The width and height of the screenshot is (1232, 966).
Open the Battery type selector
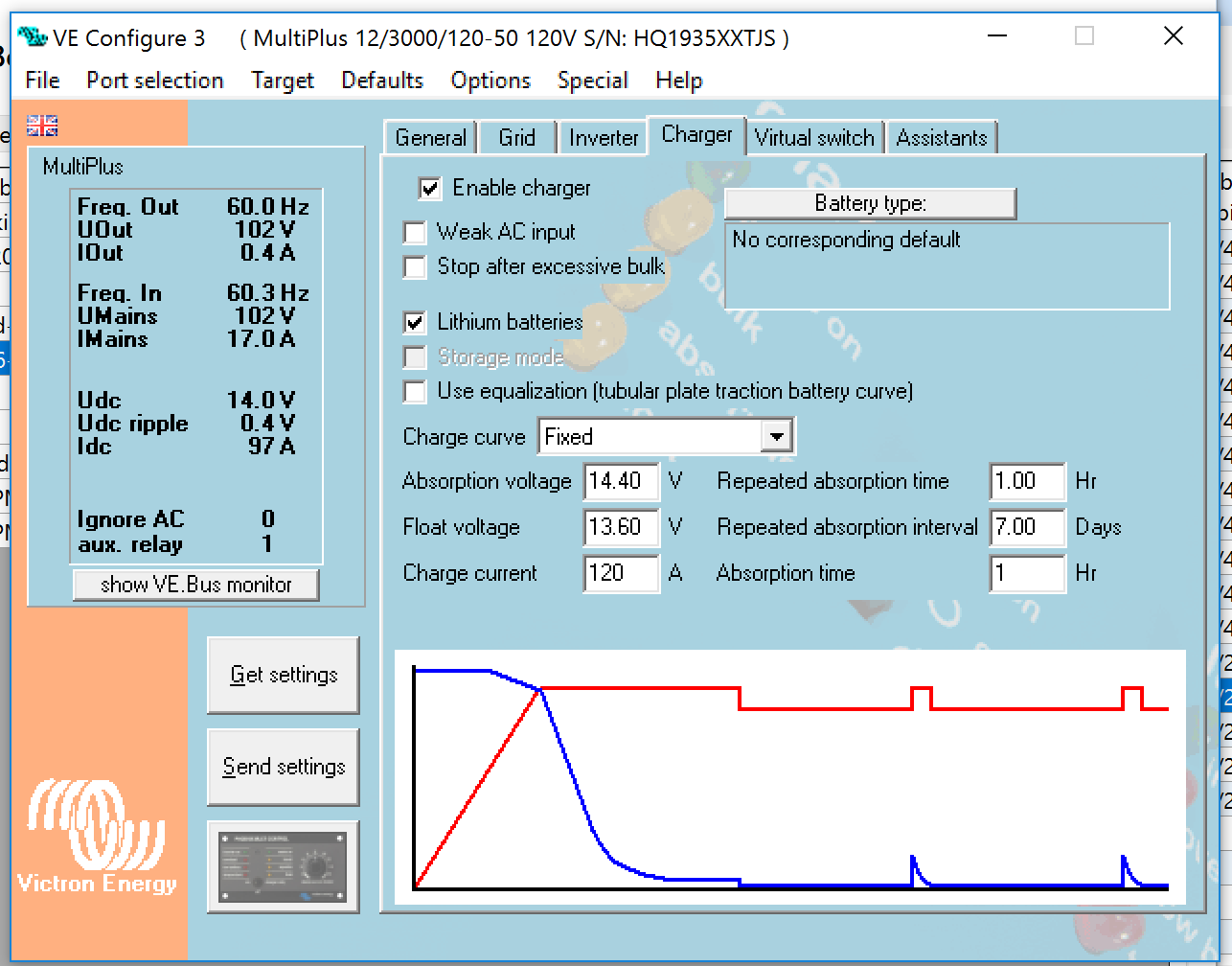pyautogui.click(x=870, y=203)
